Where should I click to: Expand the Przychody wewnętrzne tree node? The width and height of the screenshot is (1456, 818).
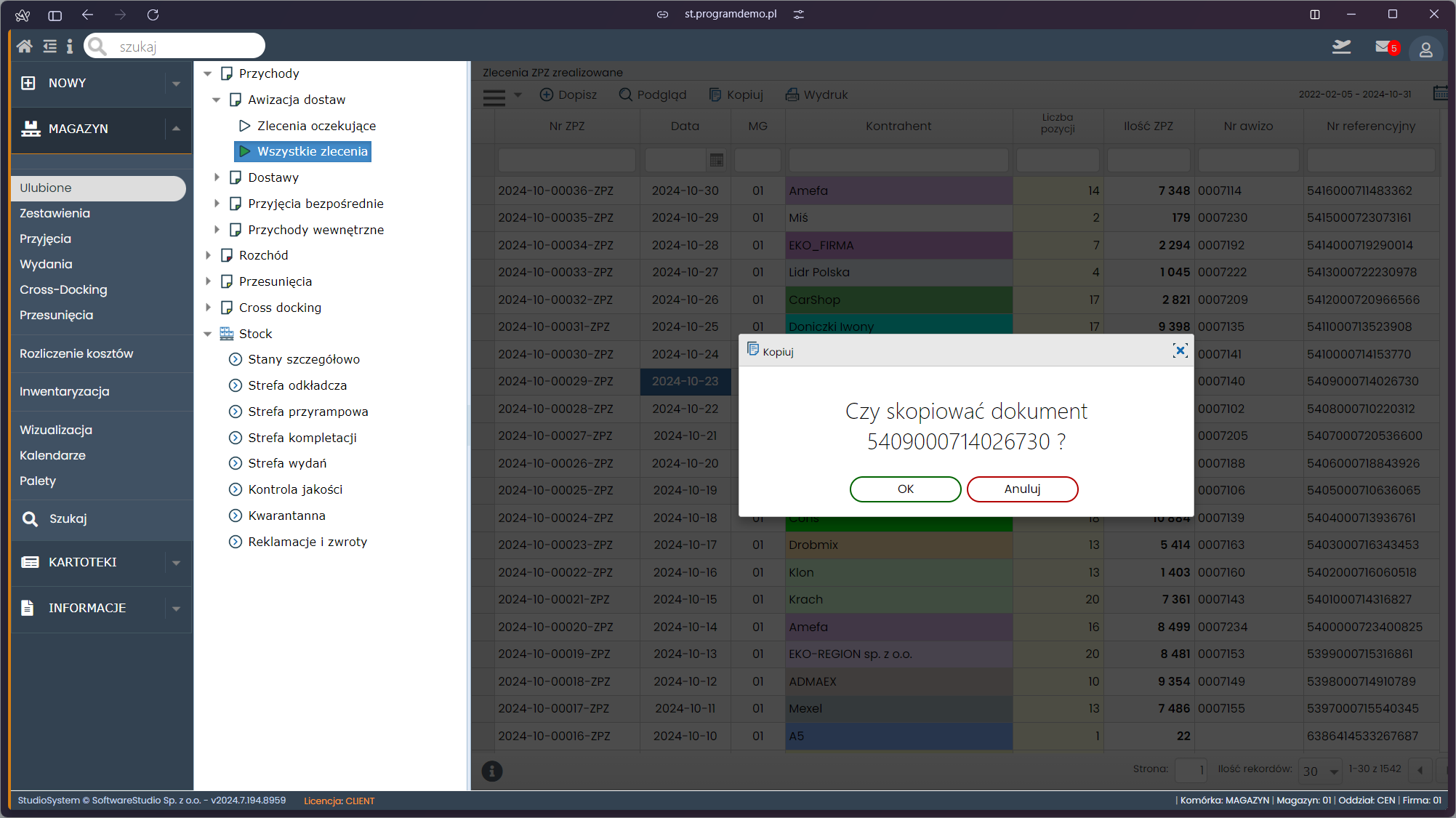pyautogui.click(x=216, y=230)
